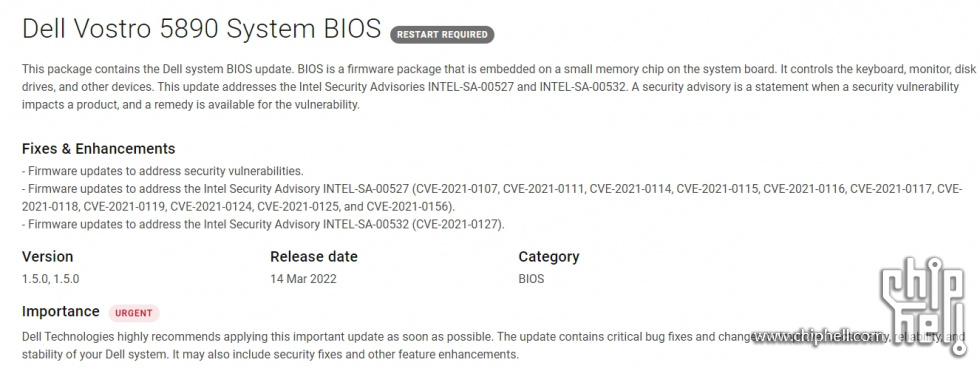
Task: Click the Release date heading
Action: pos(314,256)
